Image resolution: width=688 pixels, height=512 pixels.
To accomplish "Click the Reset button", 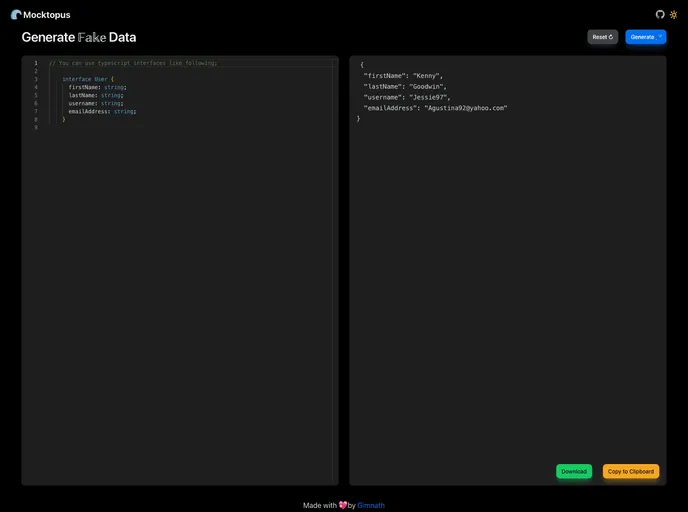I will [602, 37].
